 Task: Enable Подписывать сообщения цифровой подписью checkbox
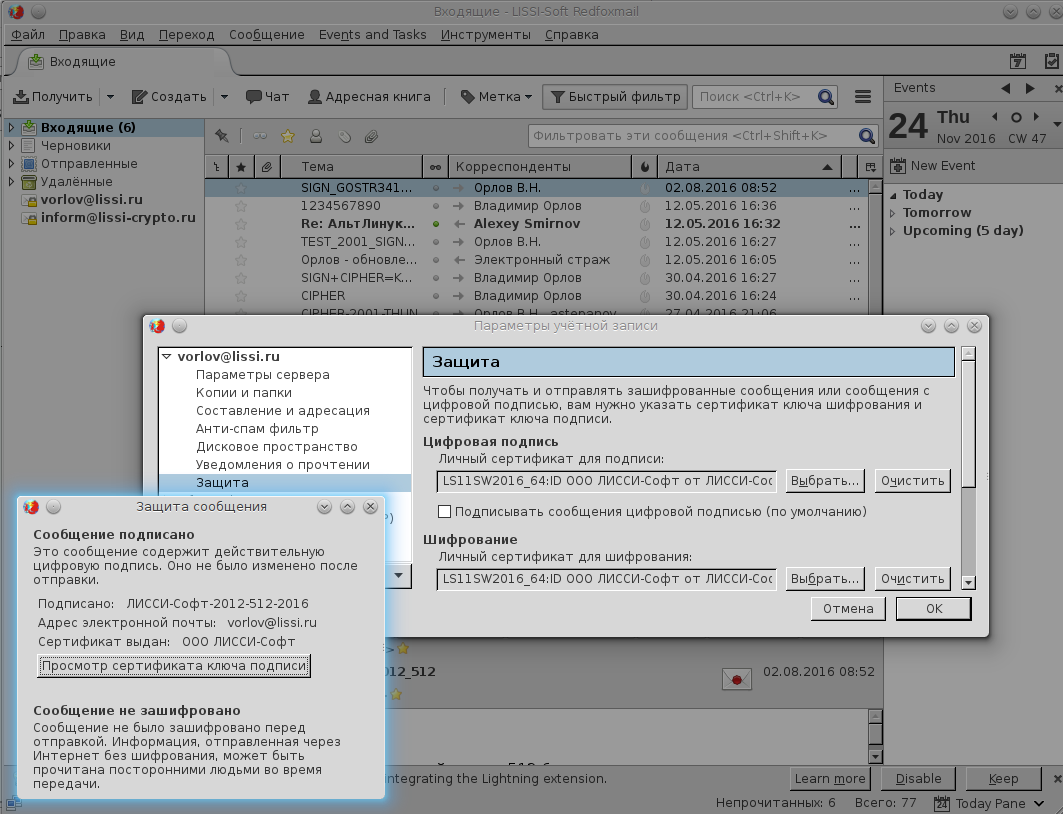click(x=445, y=512)
